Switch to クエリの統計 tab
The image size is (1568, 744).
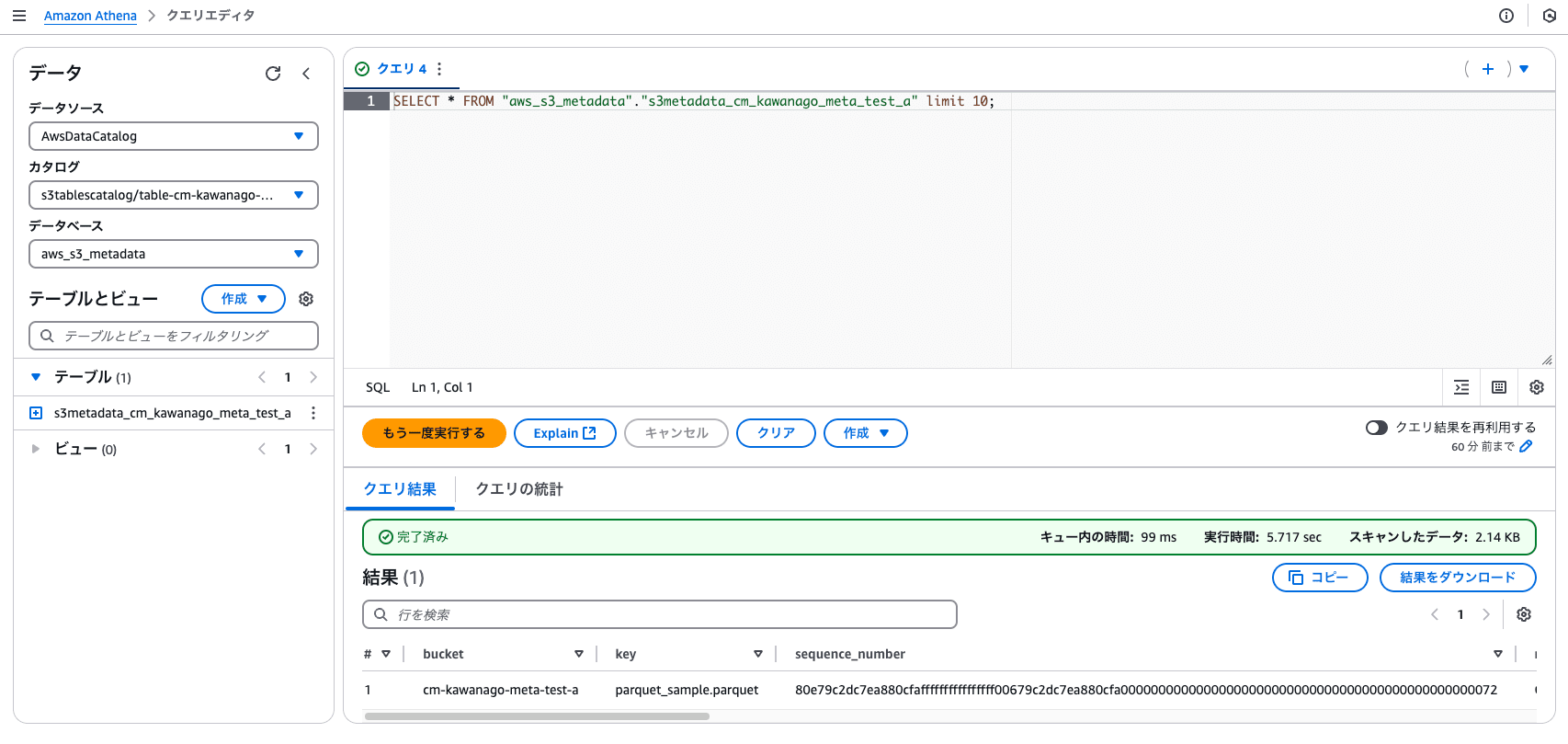click(519, 489)
